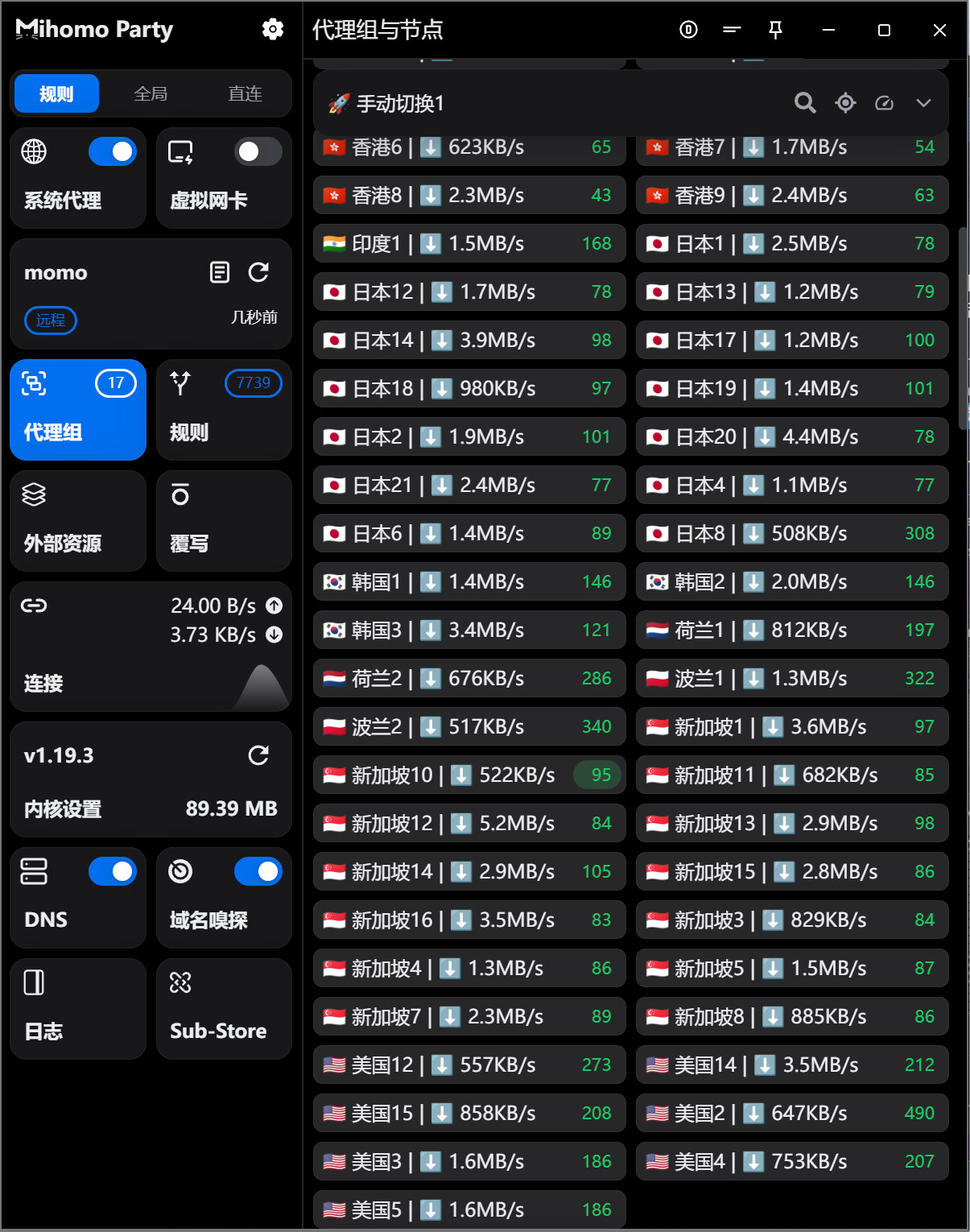970x1232 pixels.
Task: Toggle the 系统代理 system proxy switch
Action: 112,151
